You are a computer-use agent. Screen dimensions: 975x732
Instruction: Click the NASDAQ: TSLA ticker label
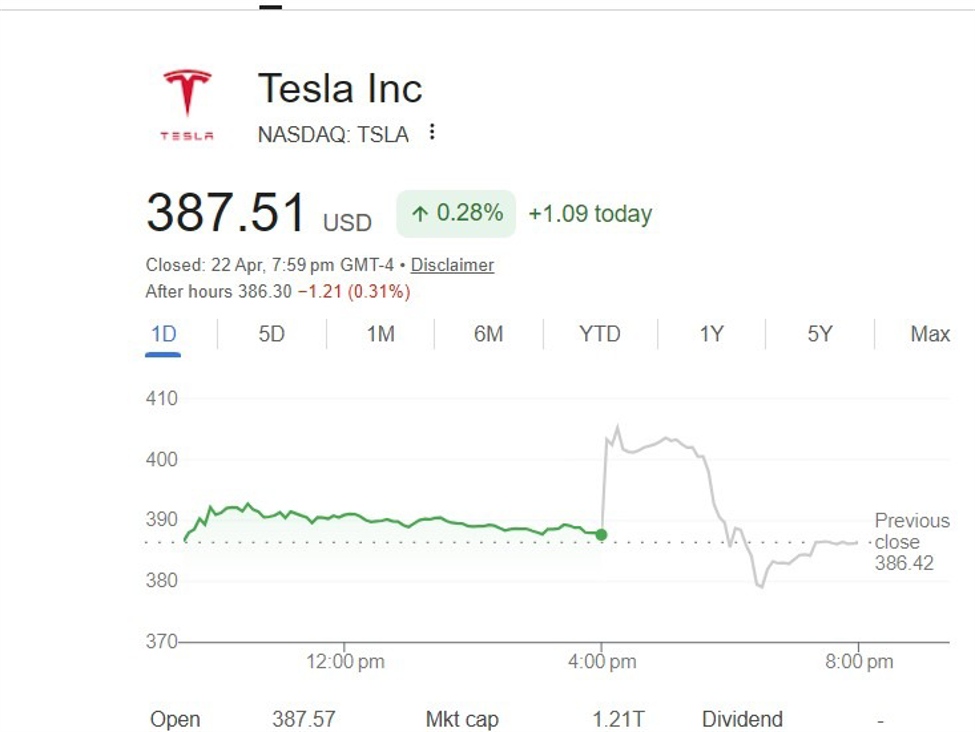(333, 133)
